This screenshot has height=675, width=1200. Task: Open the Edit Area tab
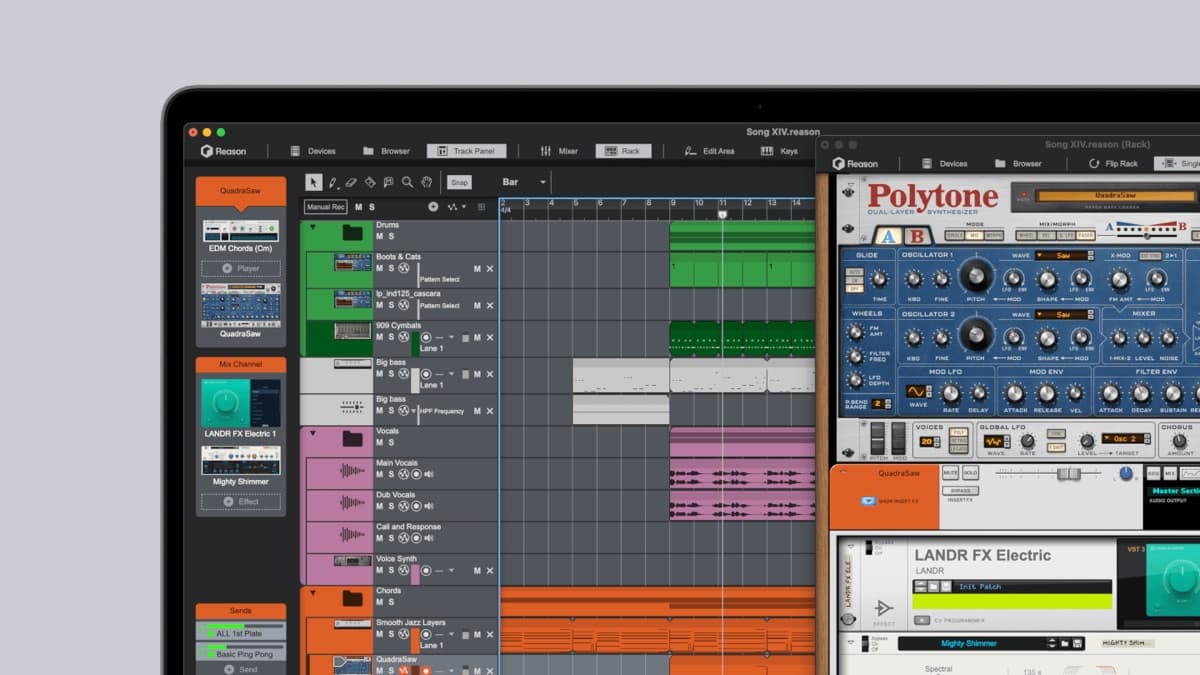click(709, 151)
